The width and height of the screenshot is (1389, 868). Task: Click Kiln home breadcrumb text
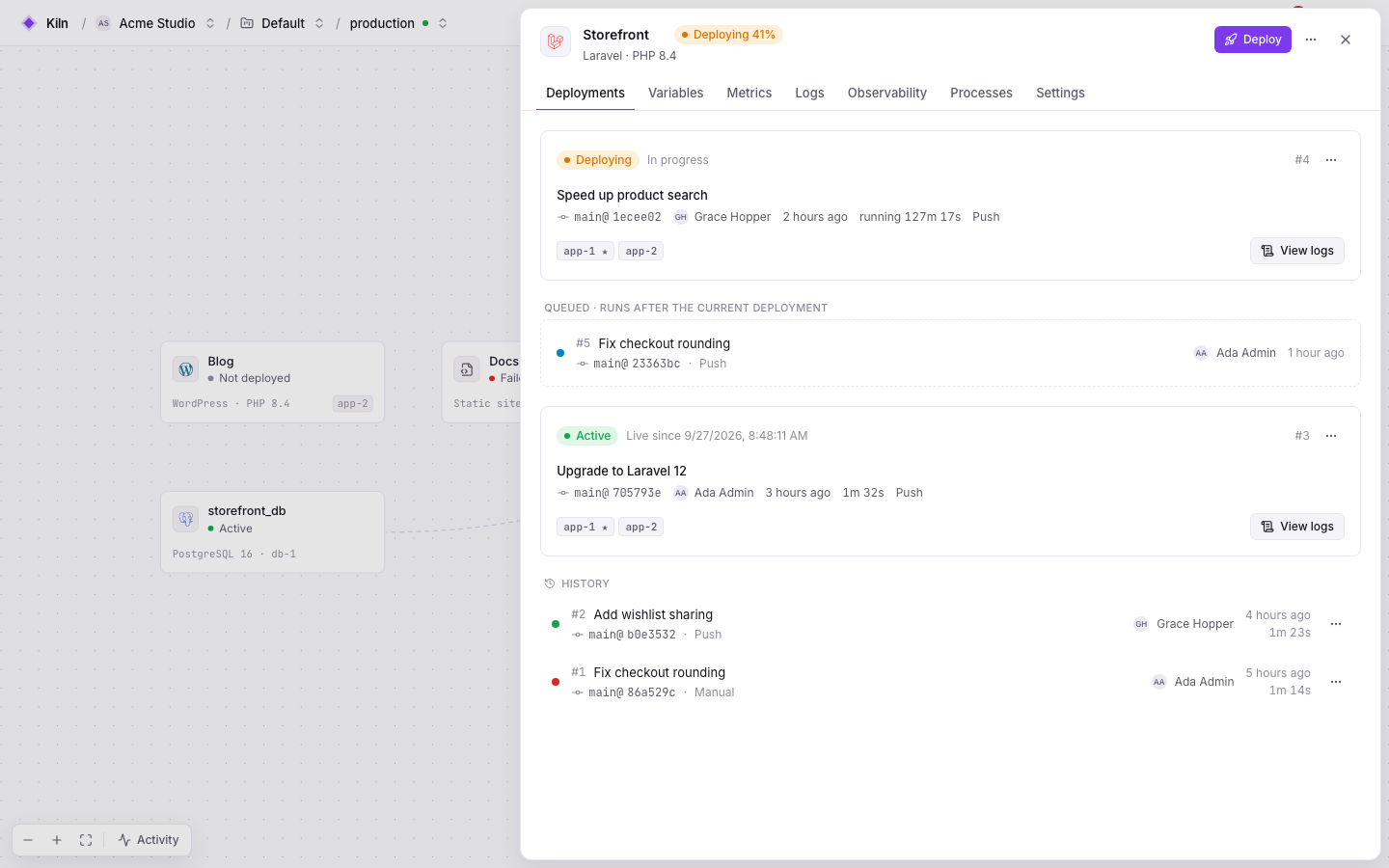[57, 23]
